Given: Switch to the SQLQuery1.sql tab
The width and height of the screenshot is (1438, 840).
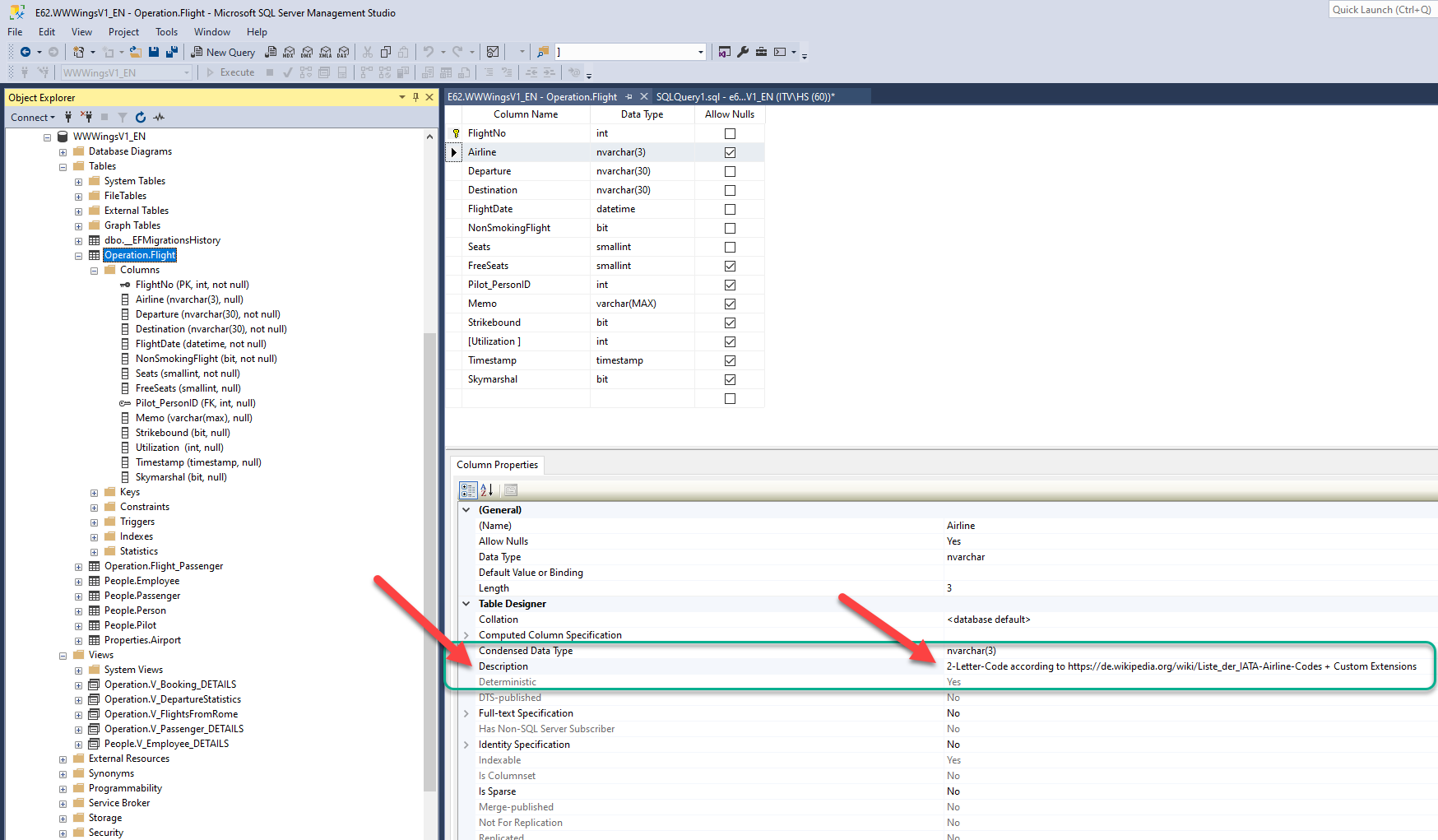Looking at the screenshot, I should pos(745,97).
